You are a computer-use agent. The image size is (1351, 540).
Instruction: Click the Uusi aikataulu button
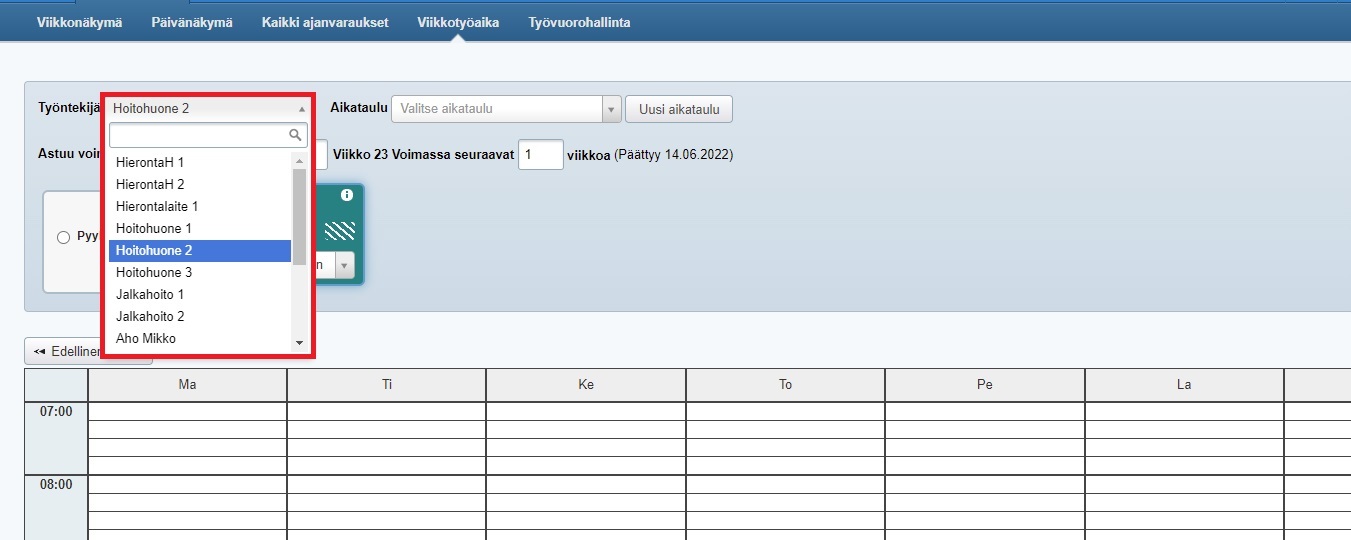(678, 109)
